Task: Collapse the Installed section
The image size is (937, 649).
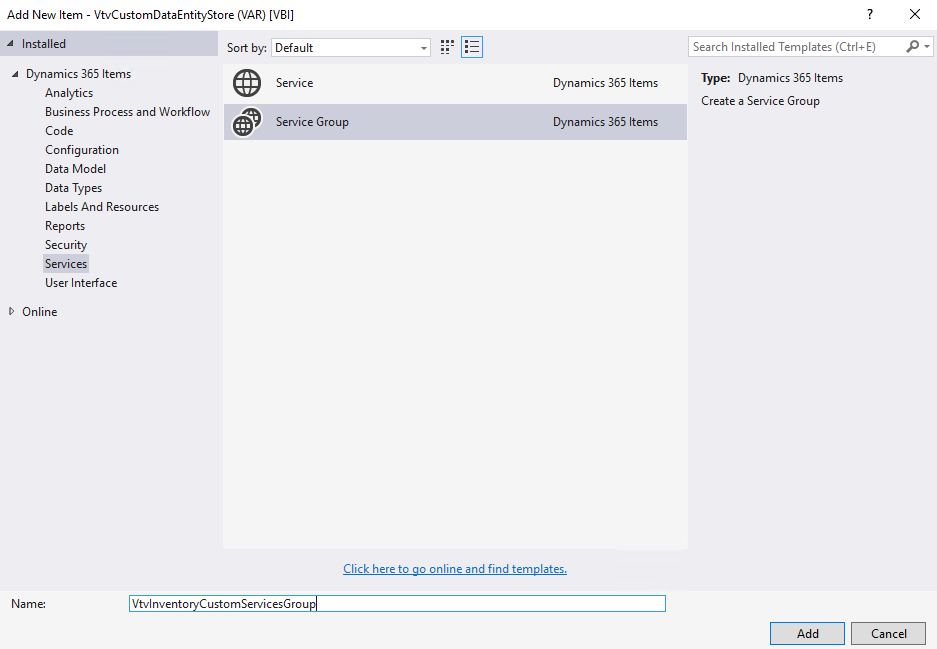Action: click(x=10, y=43)
